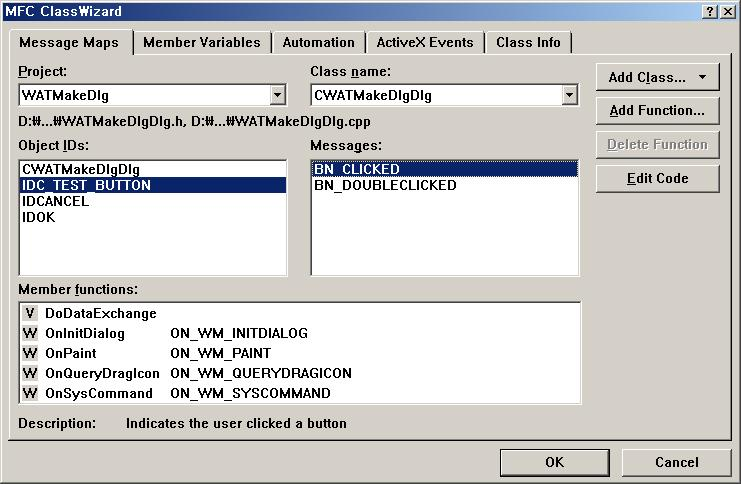Go to the Automation tab
741x484 pixels.
click(319, 43)
